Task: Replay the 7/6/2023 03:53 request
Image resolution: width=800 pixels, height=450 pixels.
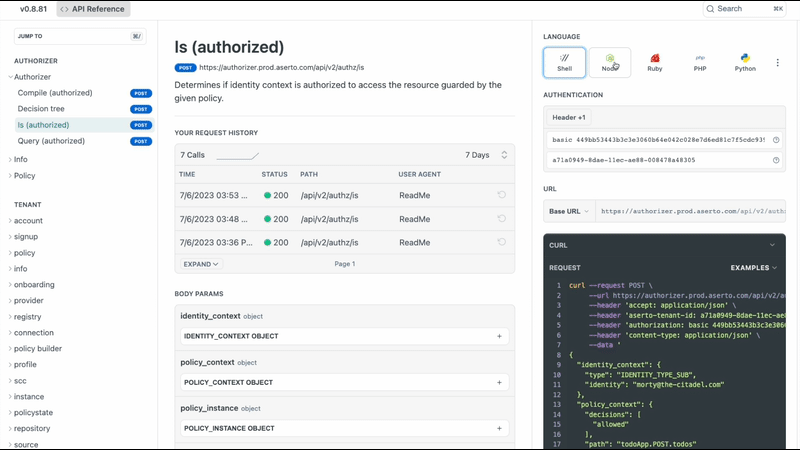Action: point(502,195)
